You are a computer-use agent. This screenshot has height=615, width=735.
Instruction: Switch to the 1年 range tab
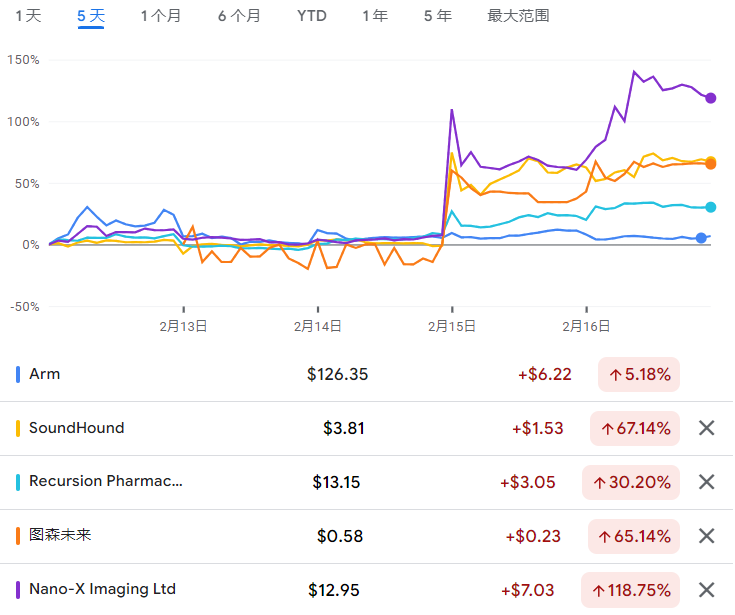[x=375, y=16]
